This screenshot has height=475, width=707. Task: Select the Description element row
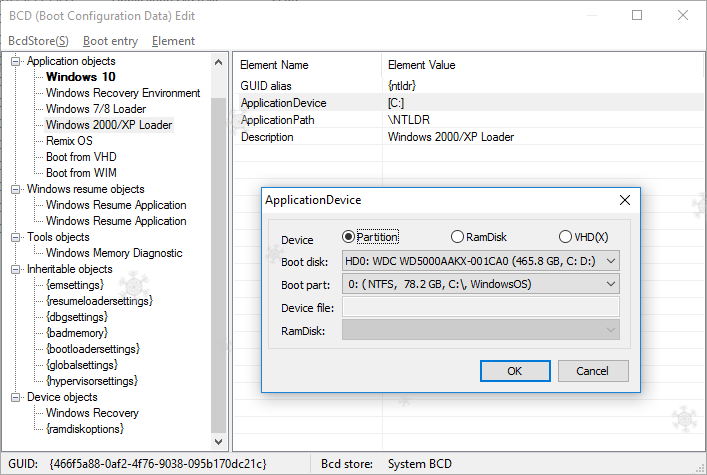click(469, 137)
